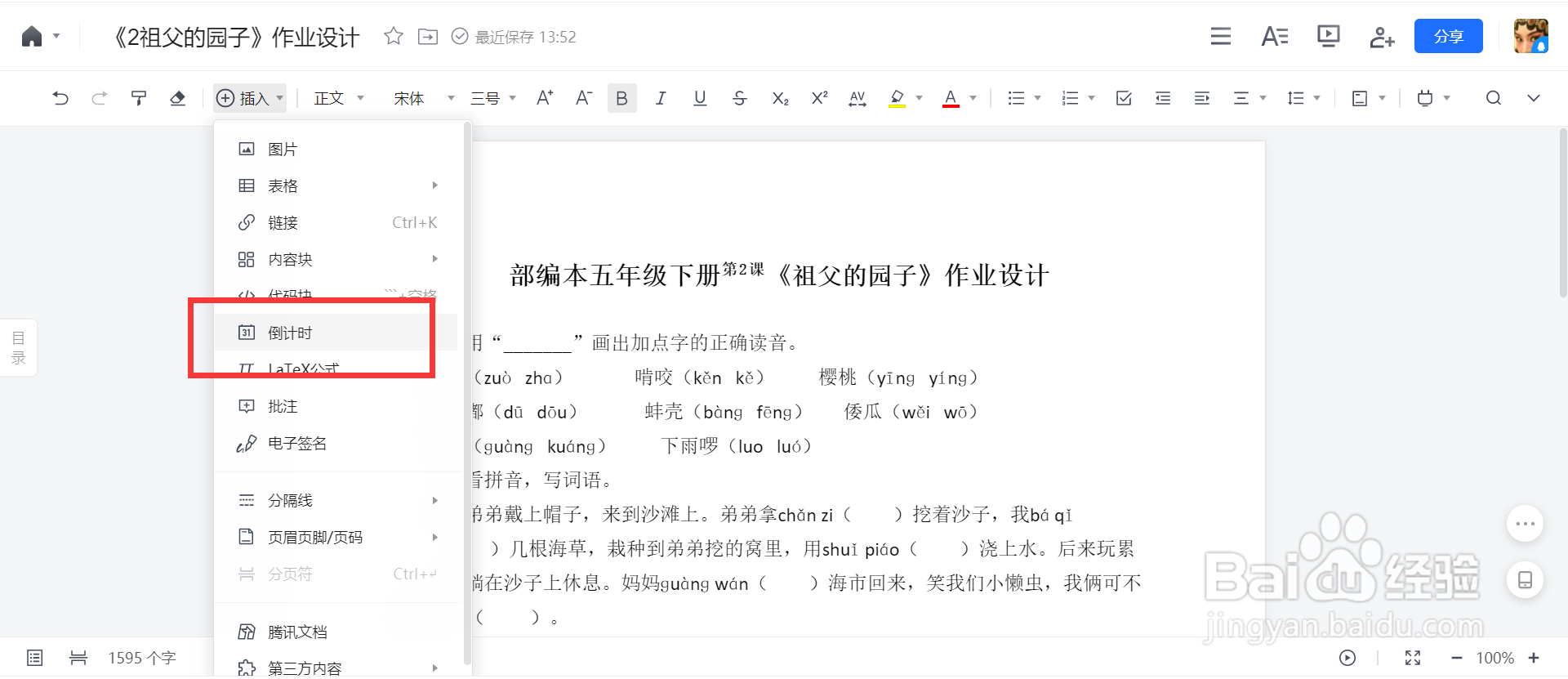The height and width of the screenshot is (679, 1568).
Task: Expand the toolbar more chevron
Action: point(1534,98)
